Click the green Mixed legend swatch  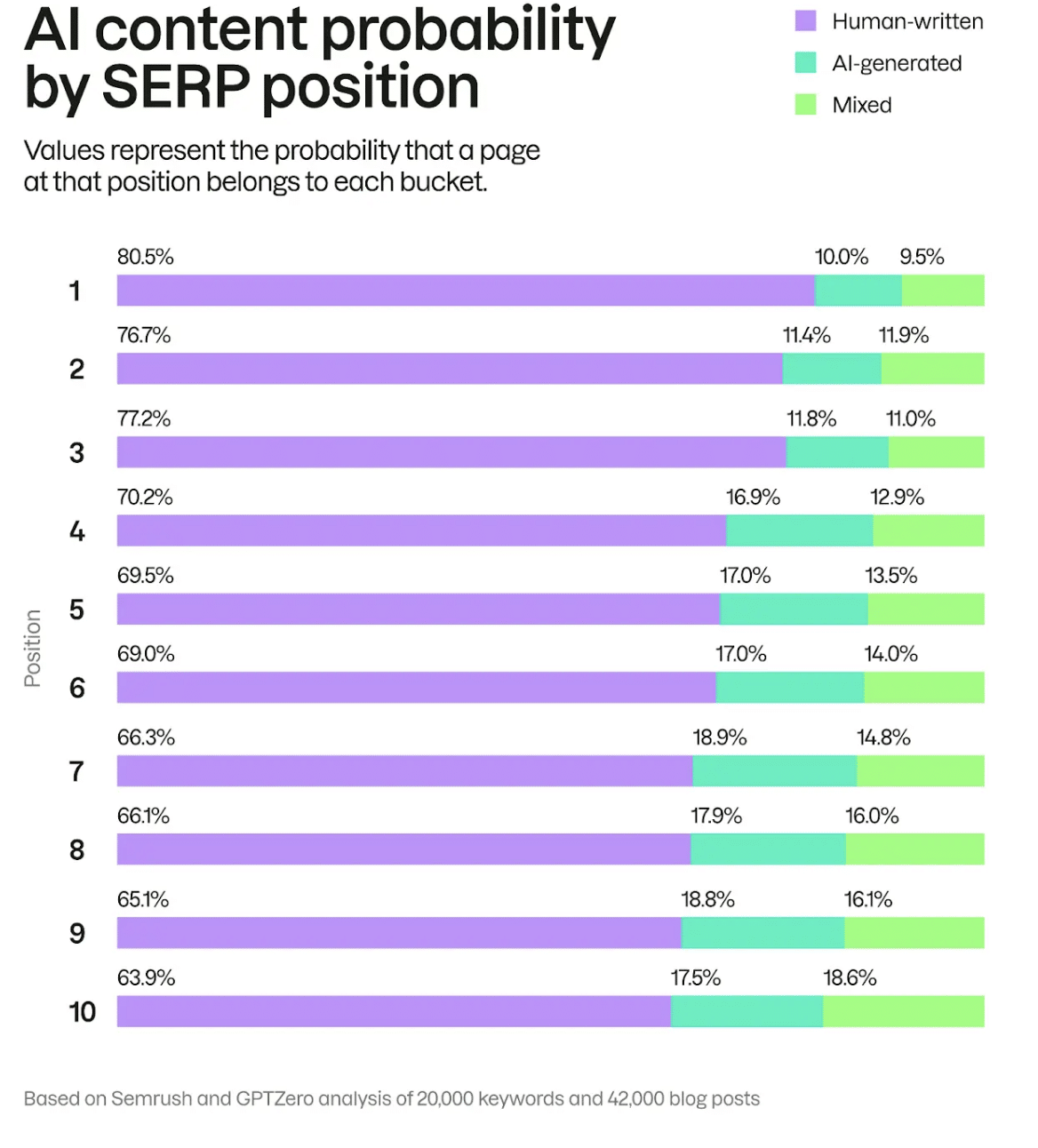[805, 105]
